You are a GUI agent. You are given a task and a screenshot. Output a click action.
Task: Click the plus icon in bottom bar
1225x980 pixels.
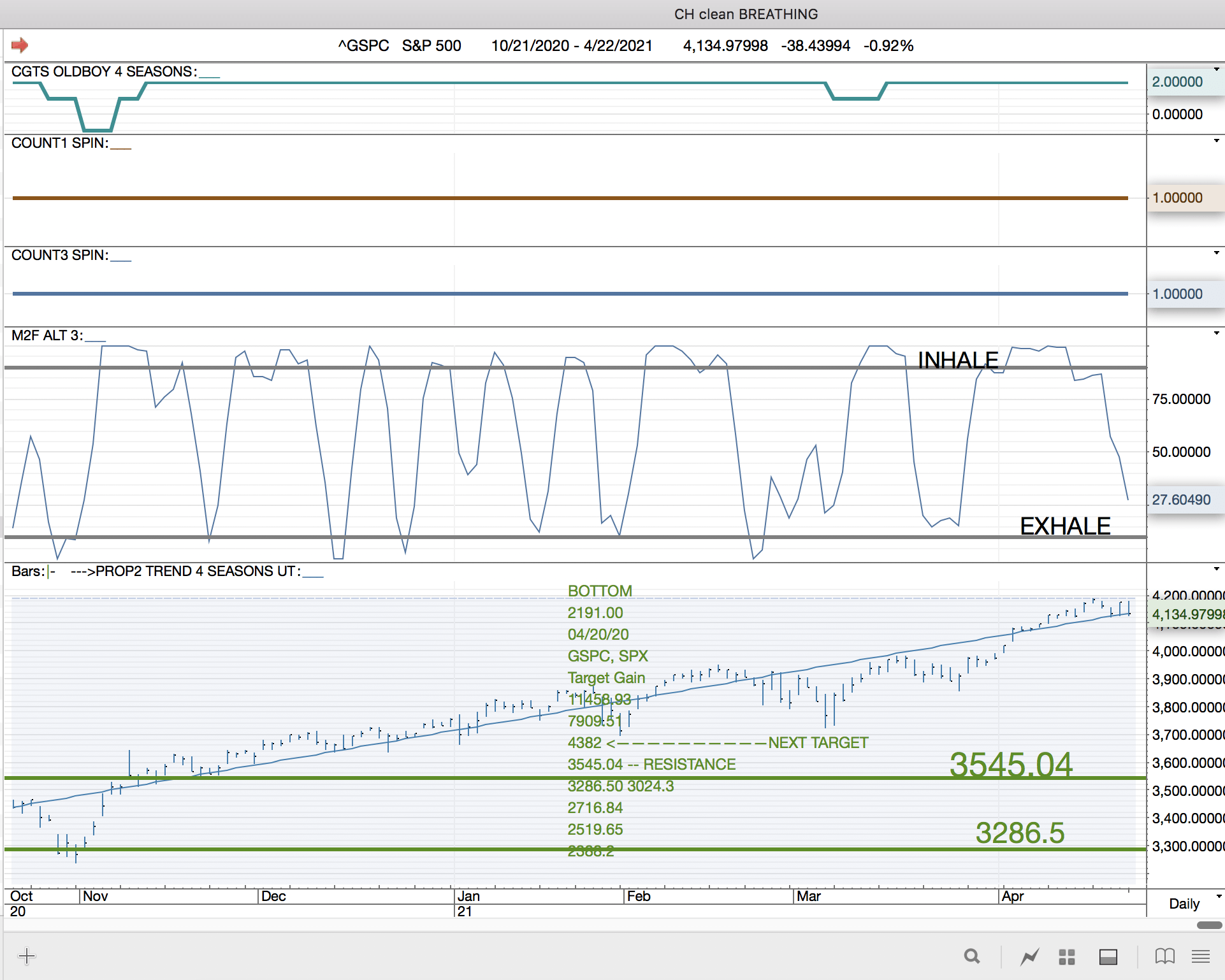click(27, 956)
